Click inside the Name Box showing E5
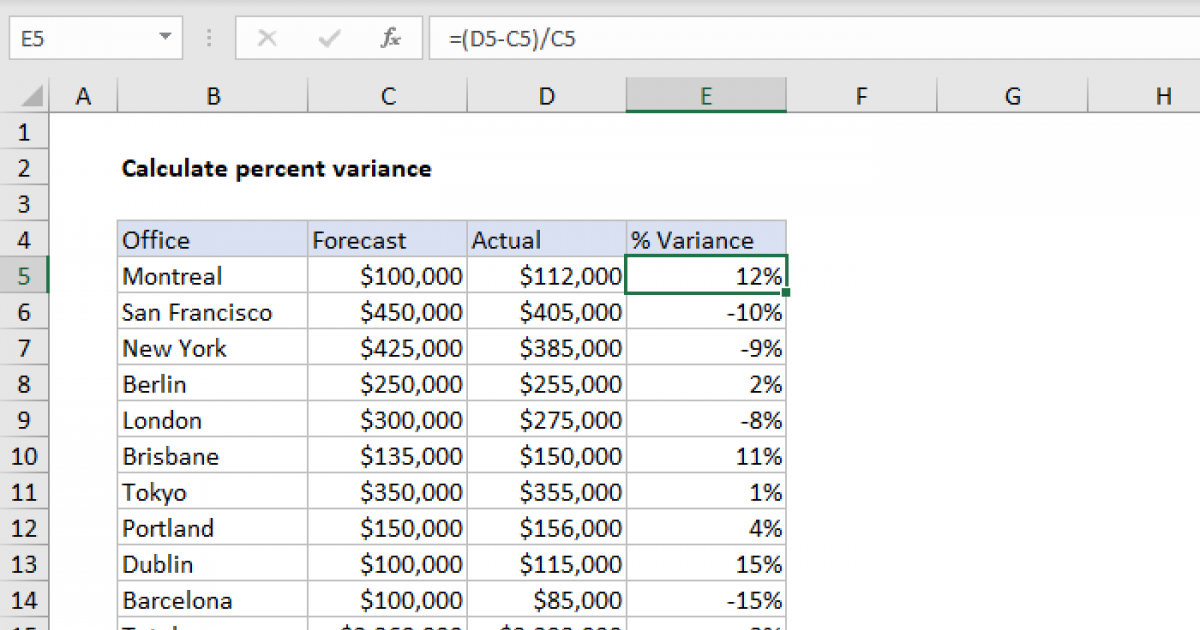 coord(80,39)
